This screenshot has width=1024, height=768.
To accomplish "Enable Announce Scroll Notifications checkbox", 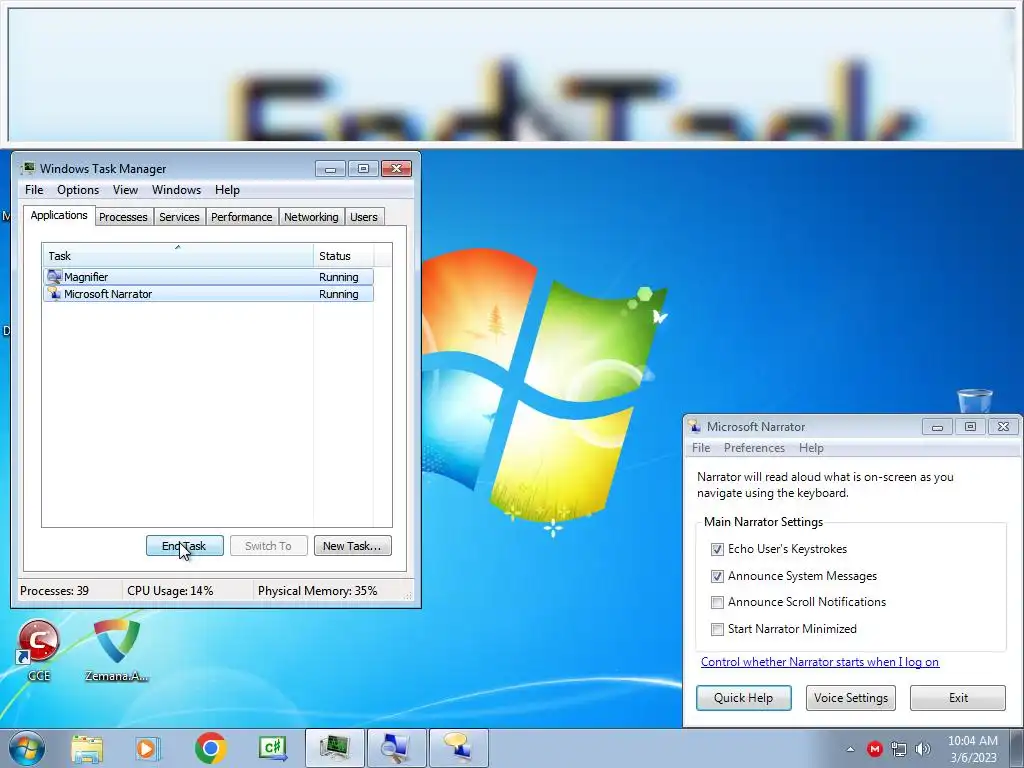I will pyautogui.click(x=717, y=602).
